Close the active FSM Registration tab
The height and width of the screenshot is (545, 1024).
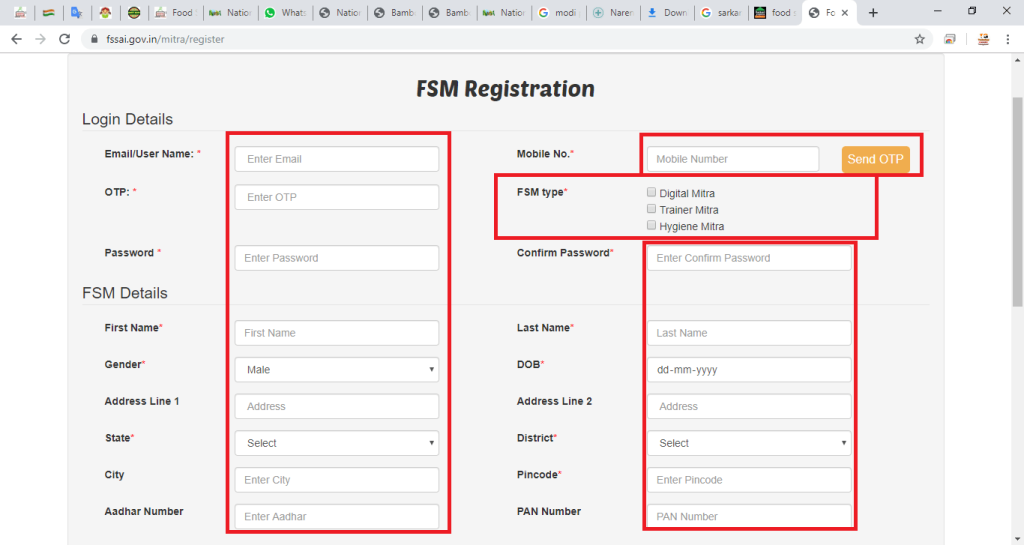tap(845, 12)
